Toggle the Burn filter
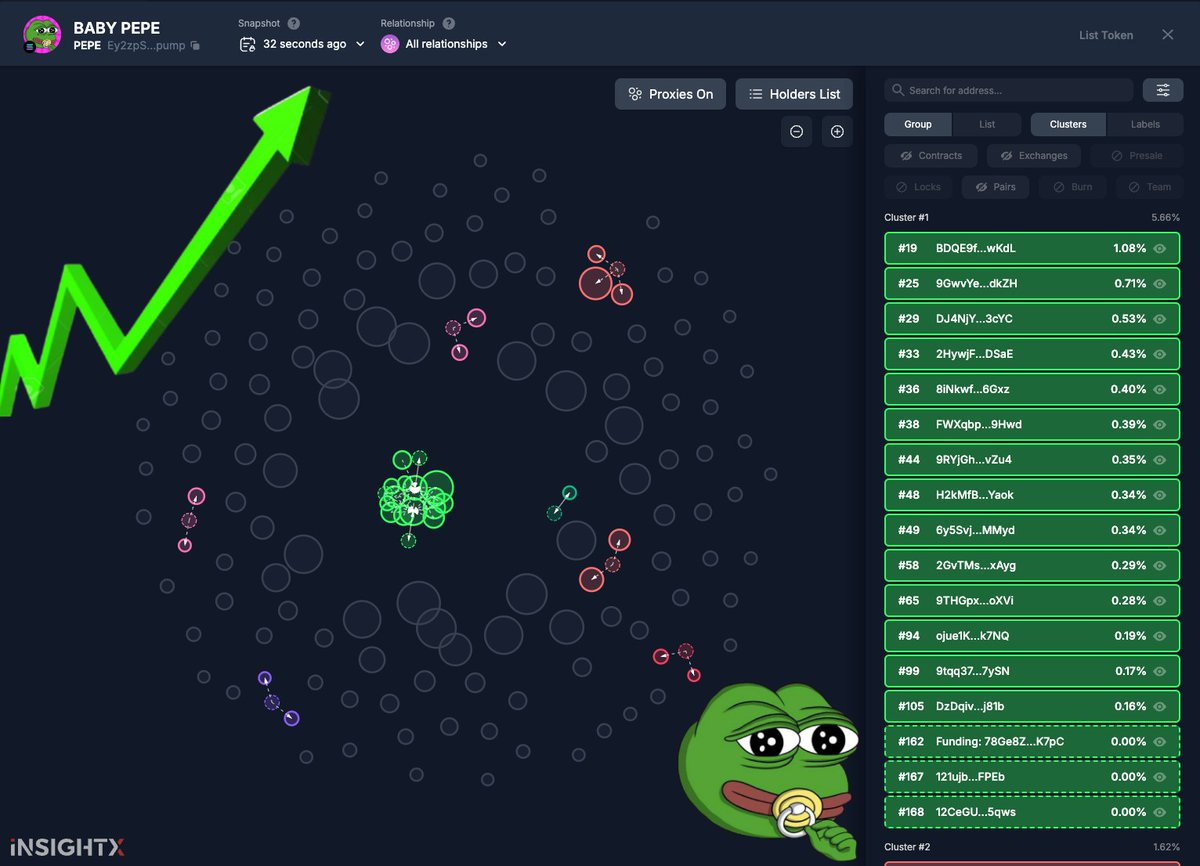The width and height of the screenshot is (1200, 866). point(1073,187)
